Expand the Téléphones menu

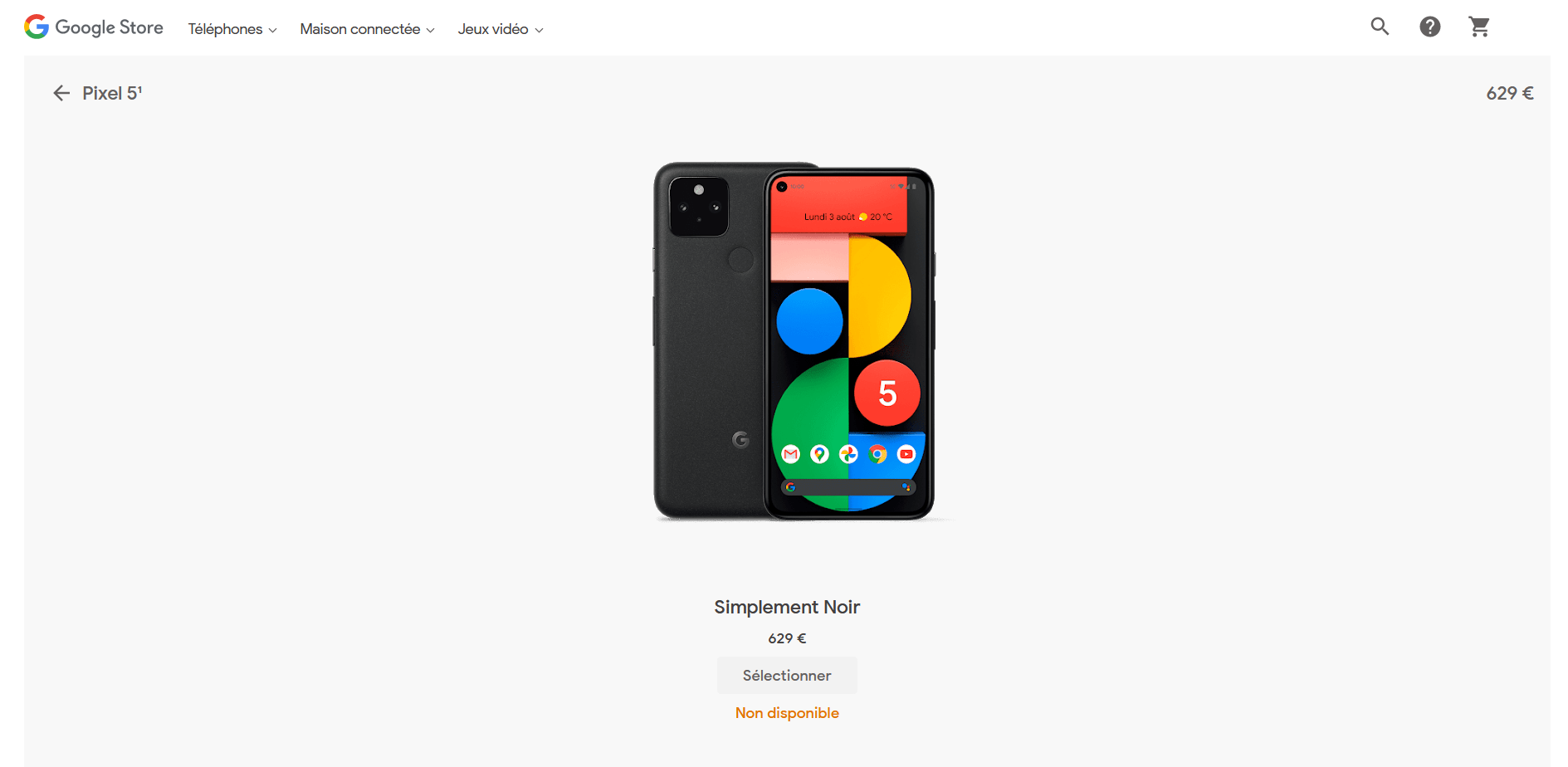(232, 29)
